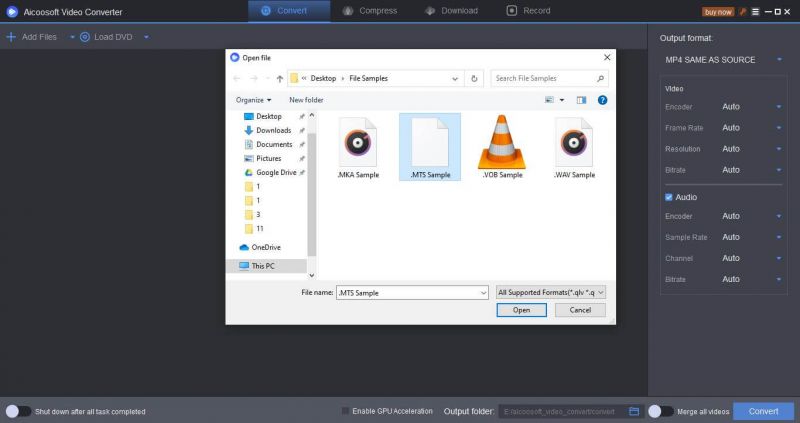Click the Refresh icon in dialog
The height and width of the screenshot is (423, 800).
(x=474, y=79)
